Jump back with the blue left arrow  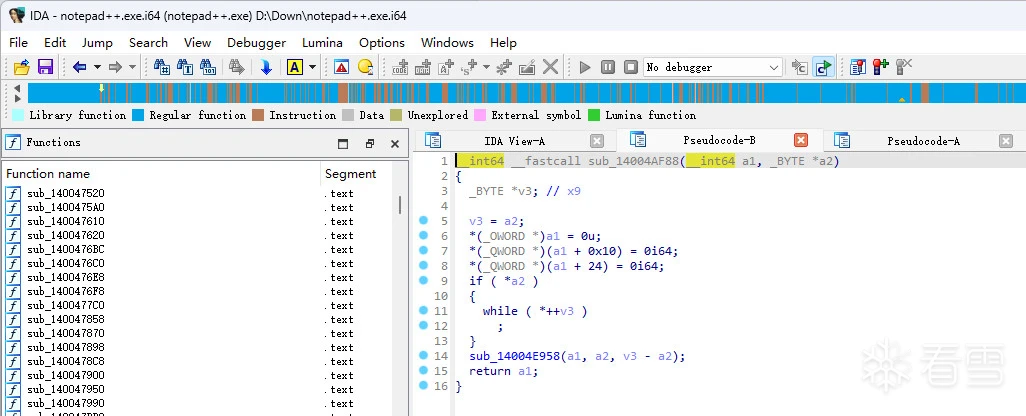click(80, 67)
